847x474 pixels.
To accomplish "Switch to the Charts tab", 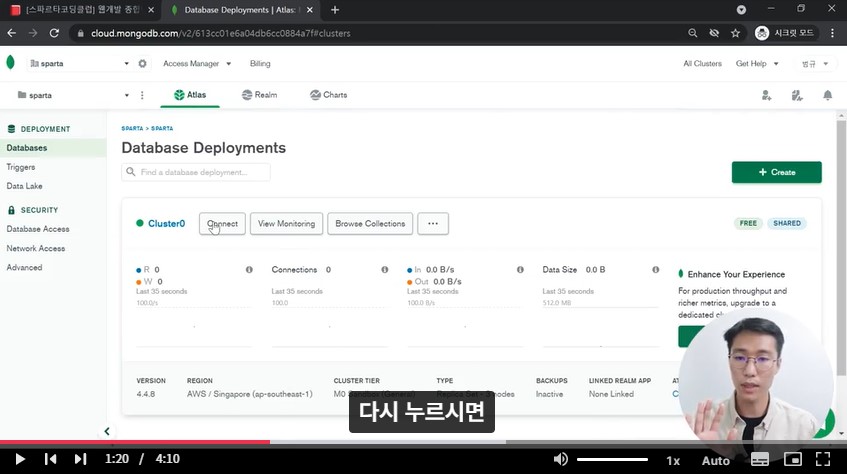I will [x=328, y=95].
